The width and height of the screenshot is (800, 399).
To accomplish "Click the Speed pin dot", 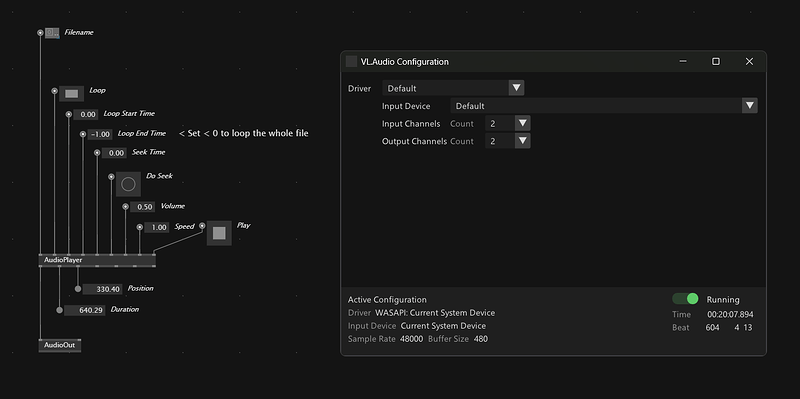I will [x=140, y=227].
